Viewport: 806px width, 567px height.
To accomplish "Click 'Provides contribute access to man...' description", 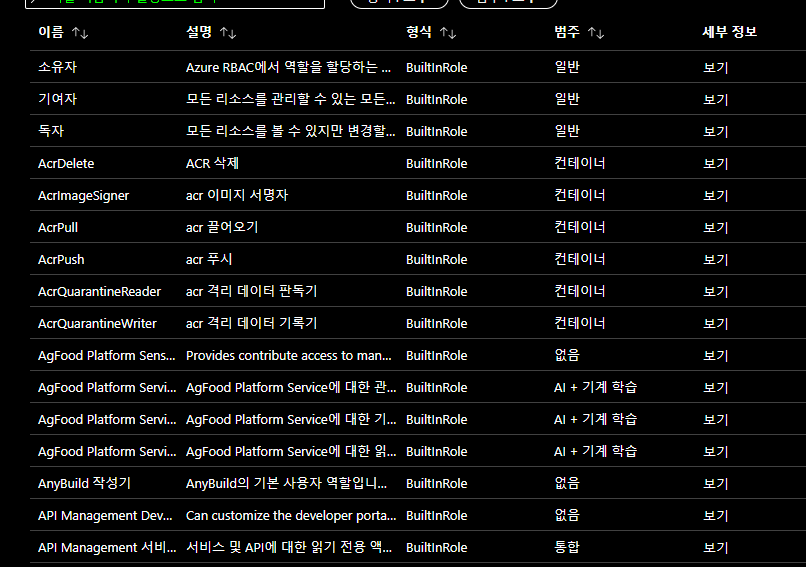I will [x=288, y=355].
